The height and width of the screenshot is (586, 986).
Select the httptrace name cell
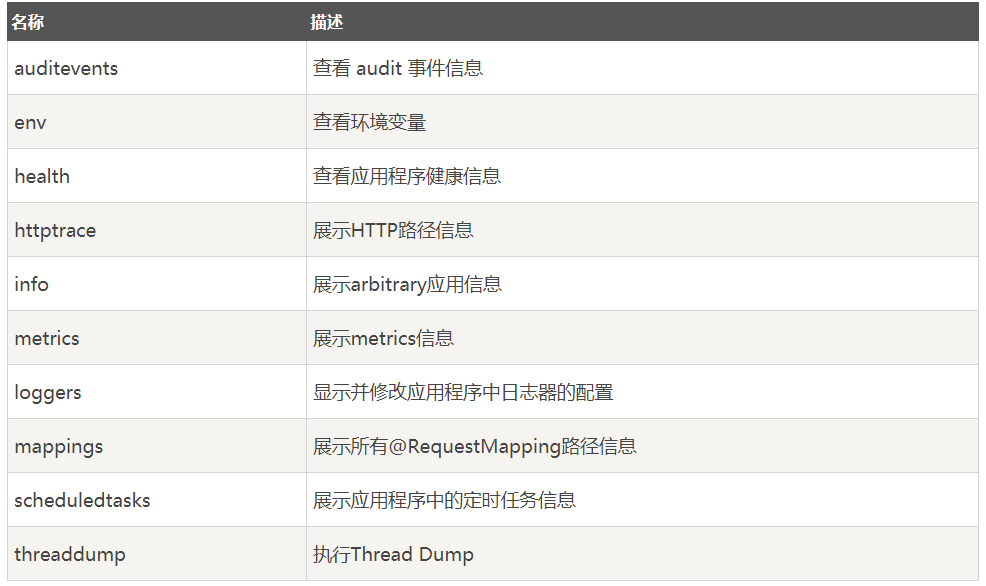pyautogui.click(x=157, y=230)
